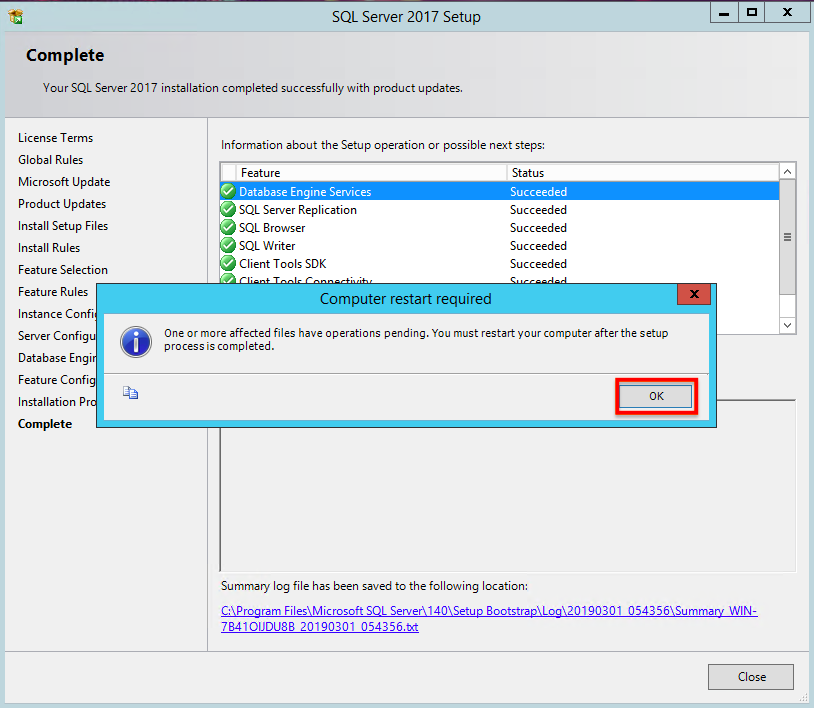Click green check icon beside SQL Browser

point(228,227)
